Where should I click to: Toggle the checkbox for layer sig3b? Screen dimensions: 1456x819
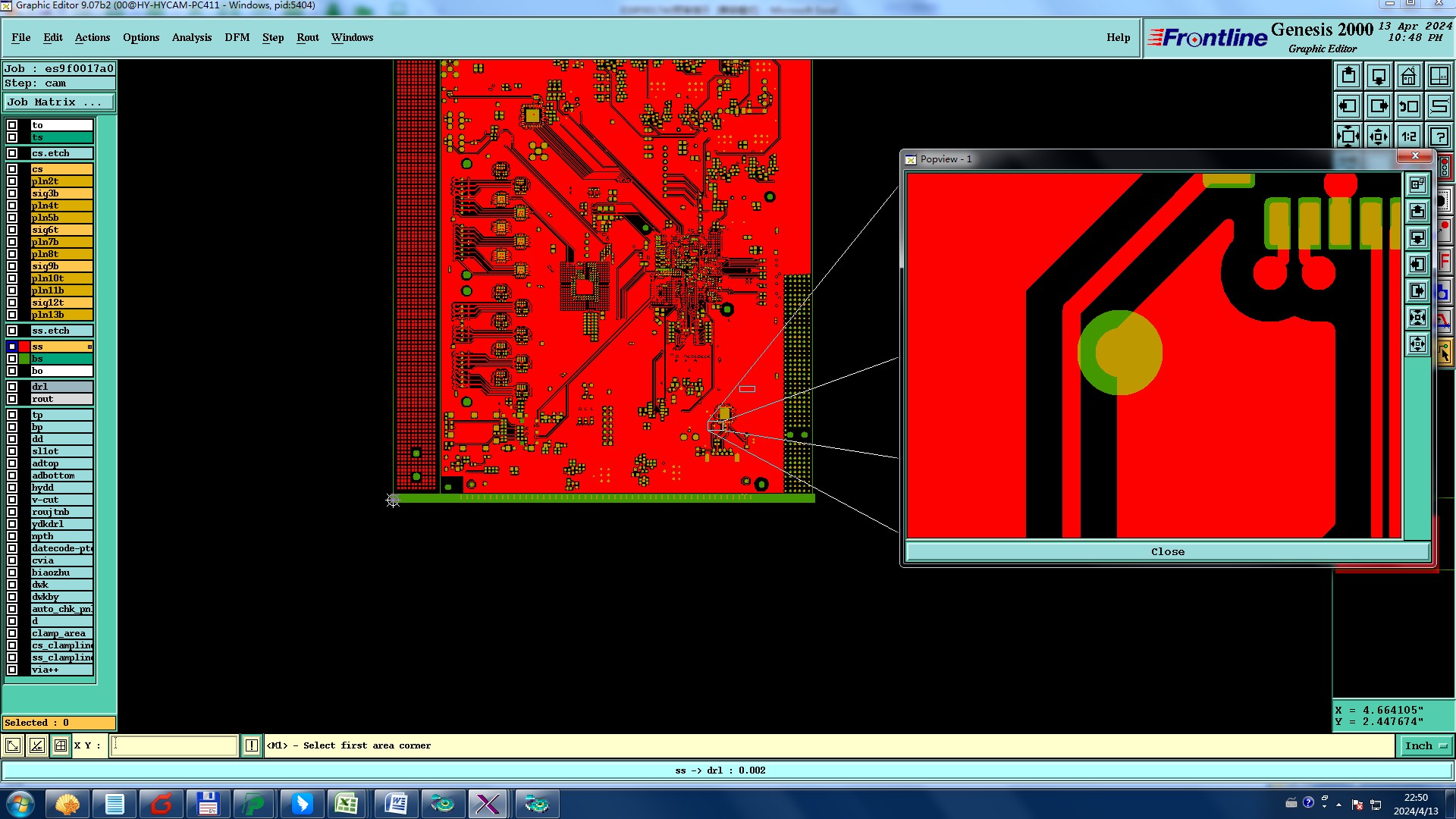coord(12,193)
